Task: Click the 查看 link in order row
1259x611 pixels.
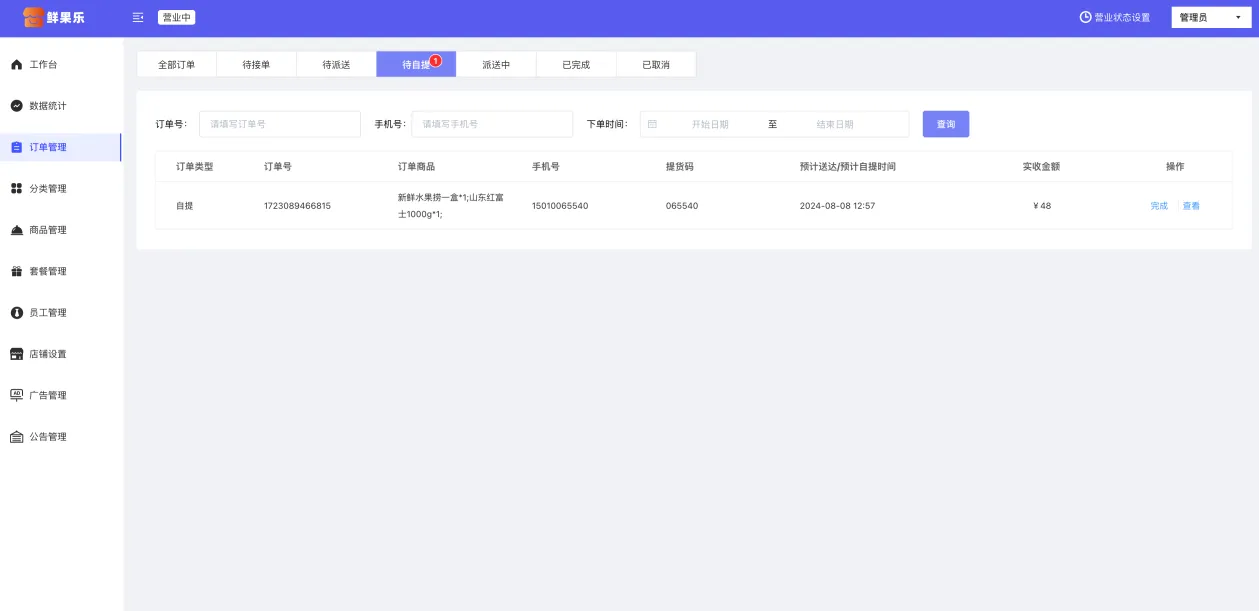Action: 1191,206
